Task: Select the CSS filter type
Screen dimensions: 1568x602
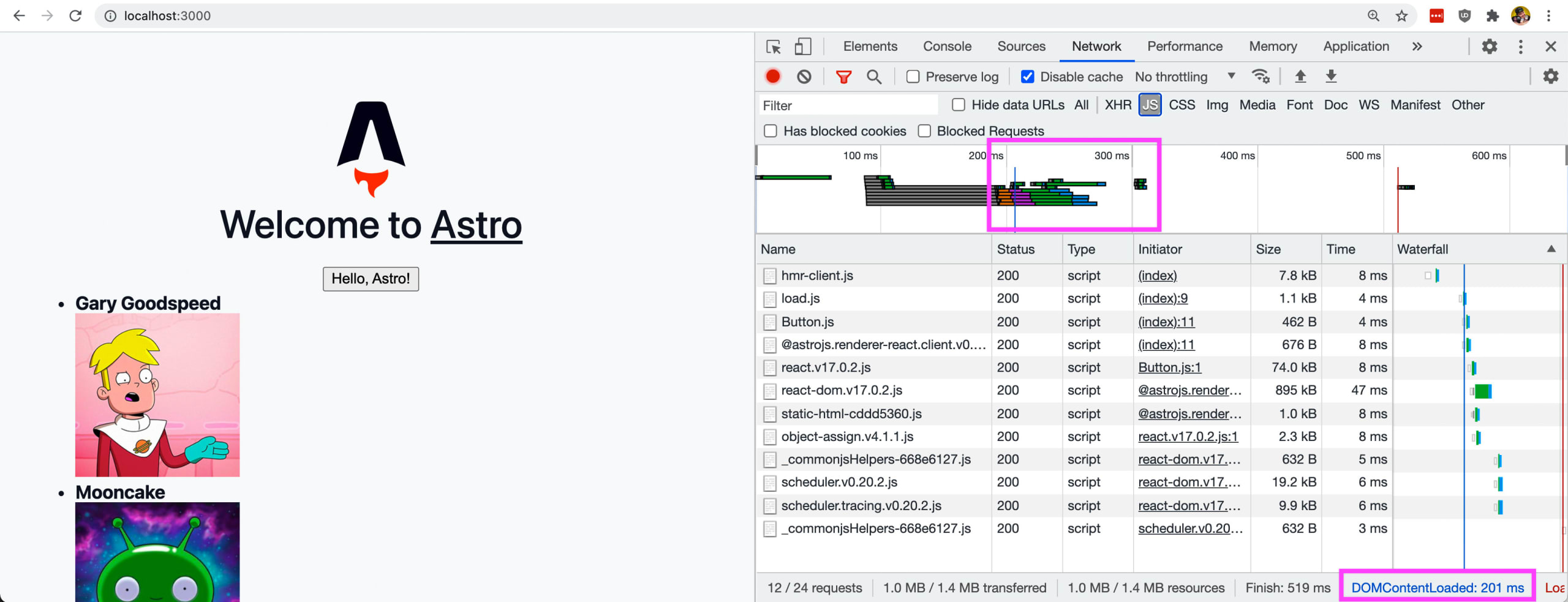Action: pos(1182,105)
